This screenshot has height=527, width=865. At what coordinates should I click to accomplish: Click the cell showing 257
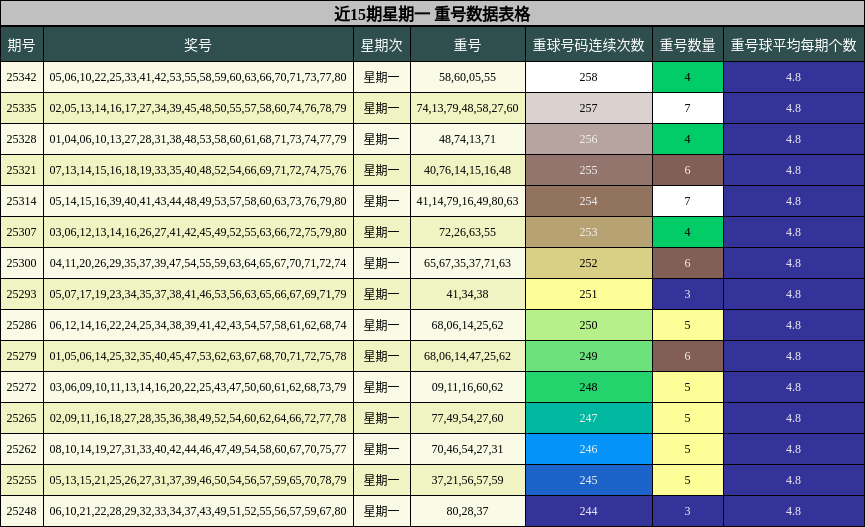(589, 108)
